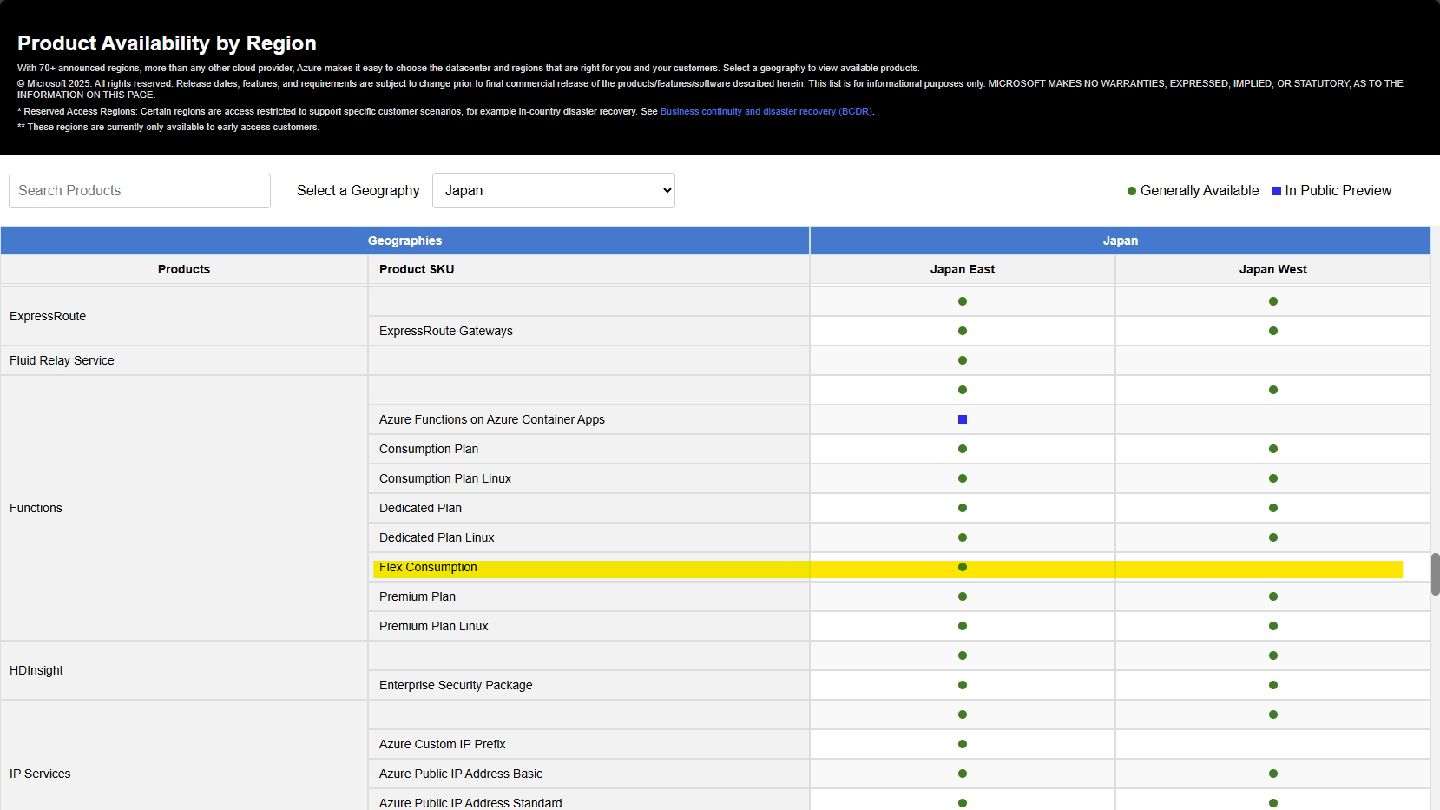Open the Select a Geography dropdown

click(553, 190)
